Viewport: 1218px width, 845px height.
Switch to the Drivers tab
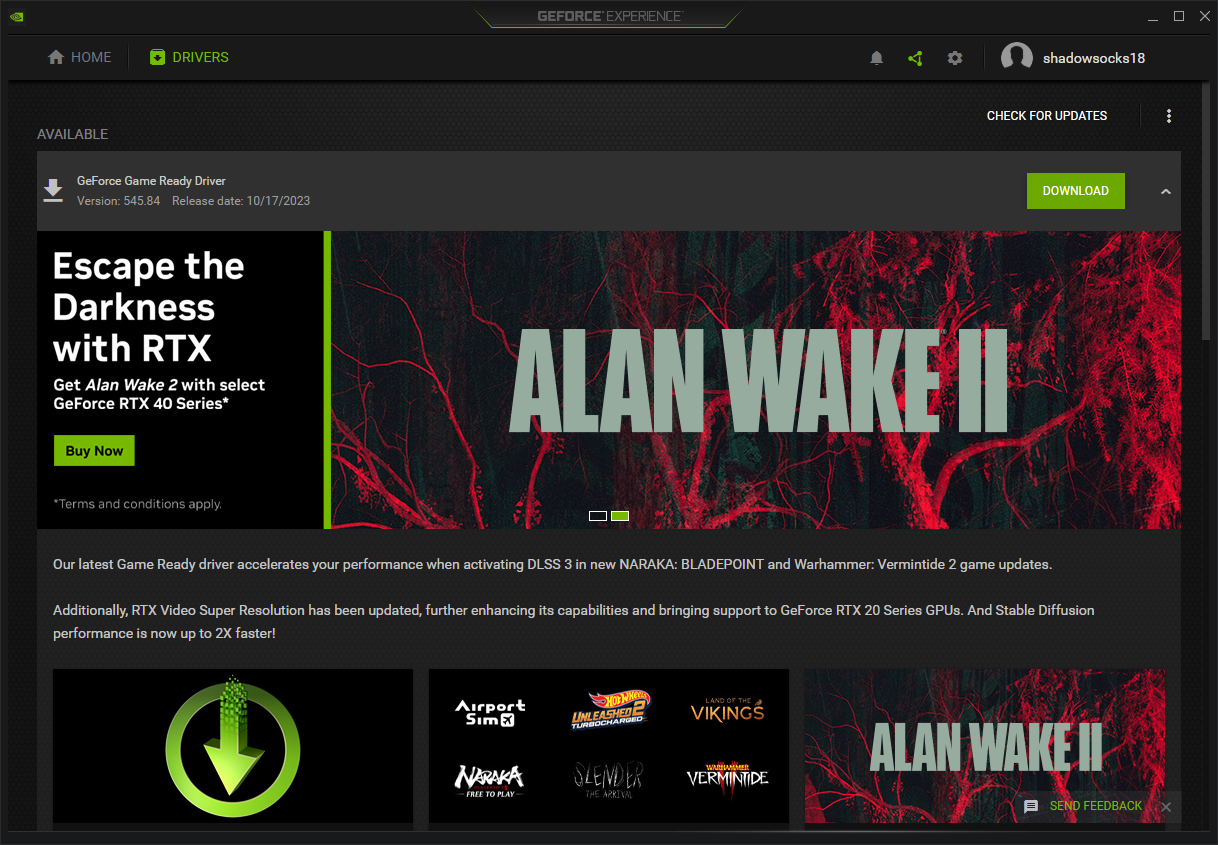(189, 58)
